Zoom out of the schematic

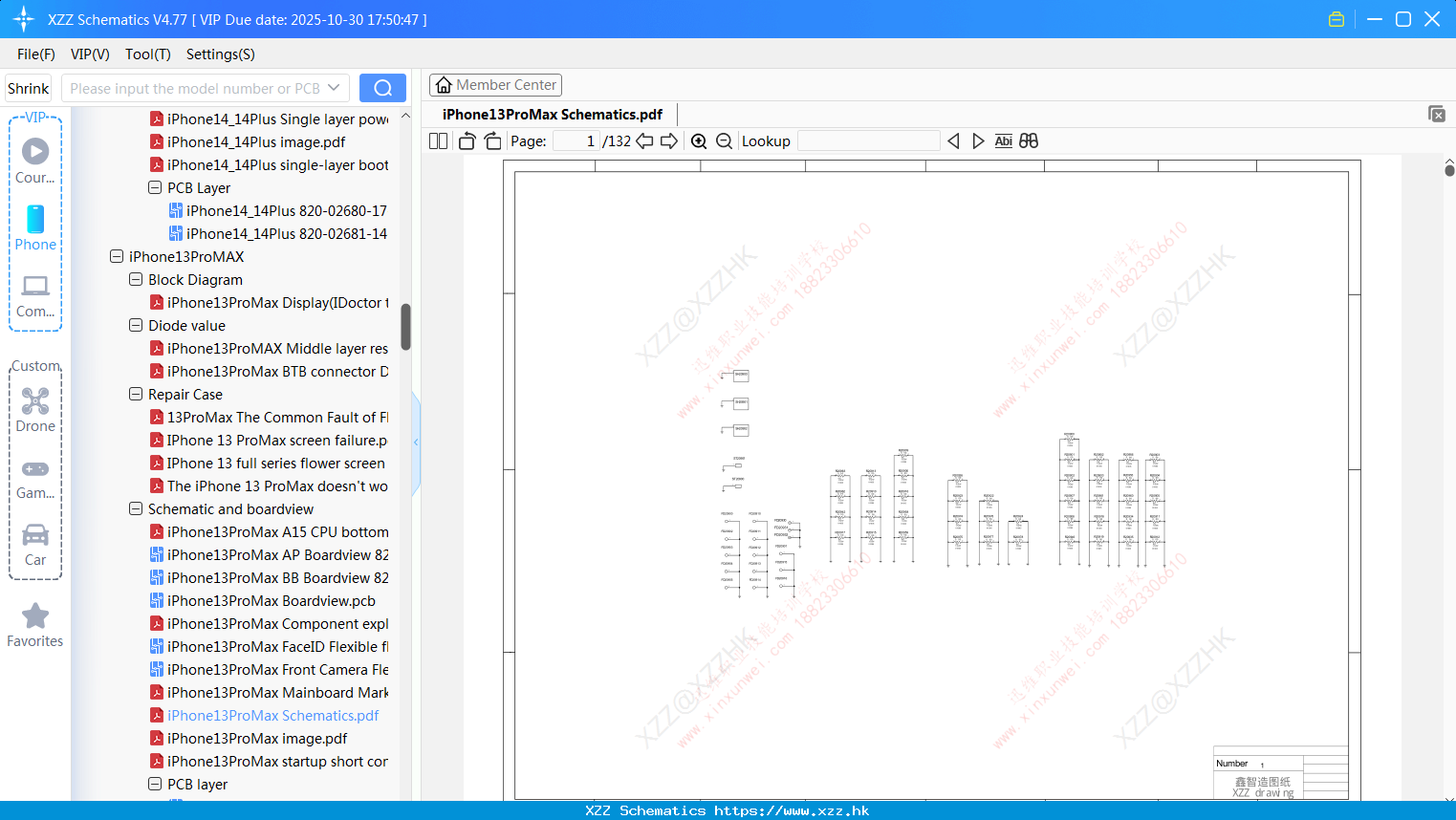724,141
